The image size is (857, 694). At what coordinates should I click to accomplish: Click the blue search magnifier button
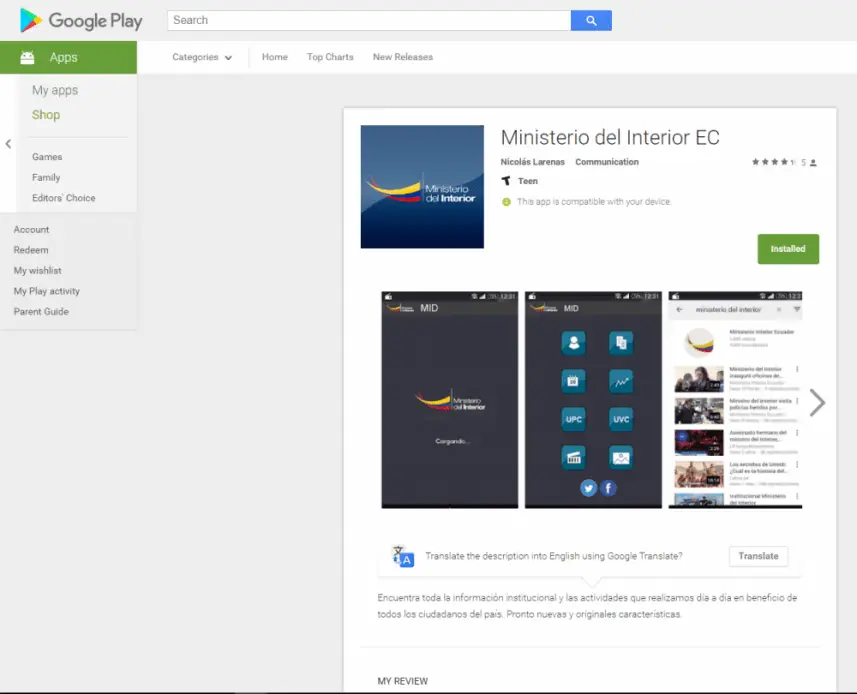click(x=591, y=20)
